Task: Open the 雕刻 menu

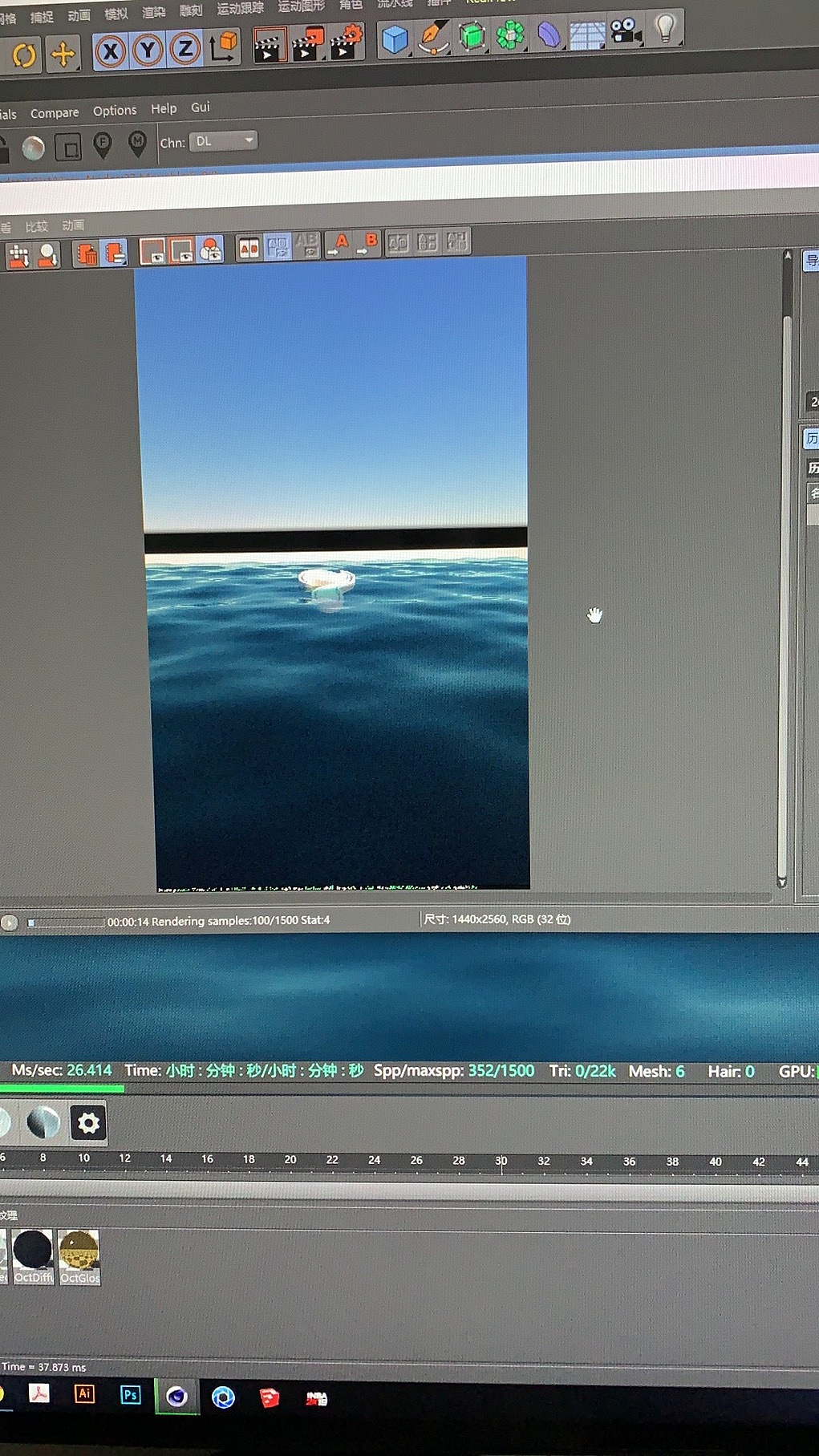Action: [191, 10]
